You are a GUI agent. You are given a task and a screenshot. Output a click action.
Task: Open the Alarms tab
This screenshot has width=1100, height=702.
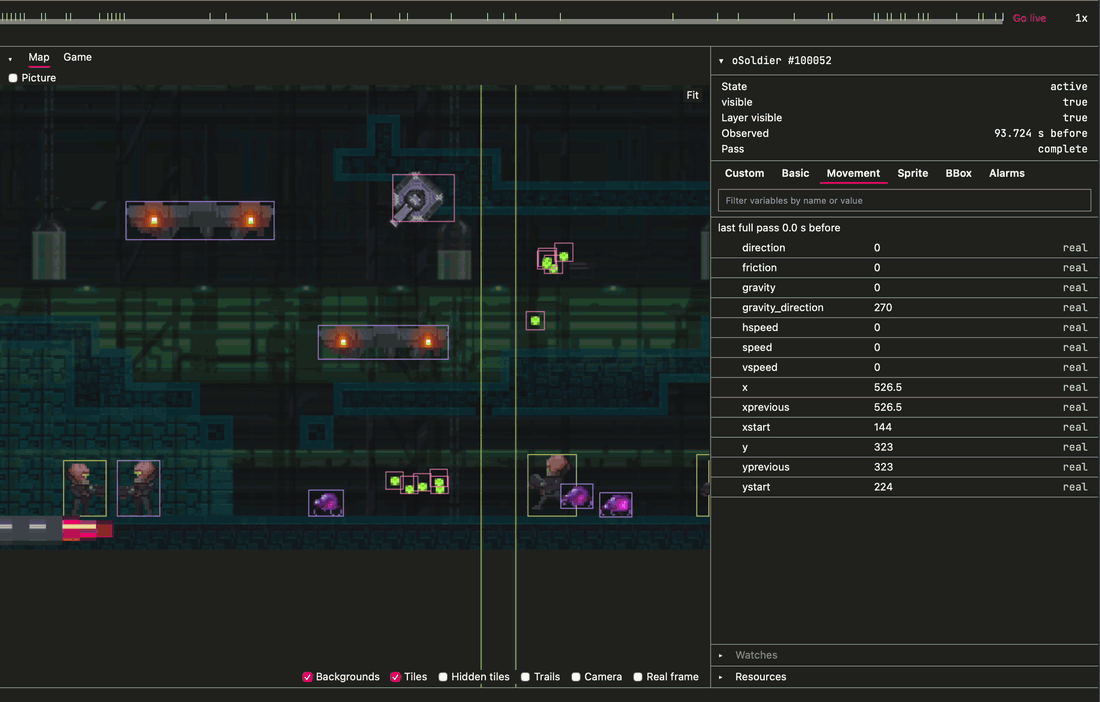(x=1007, y=173)
